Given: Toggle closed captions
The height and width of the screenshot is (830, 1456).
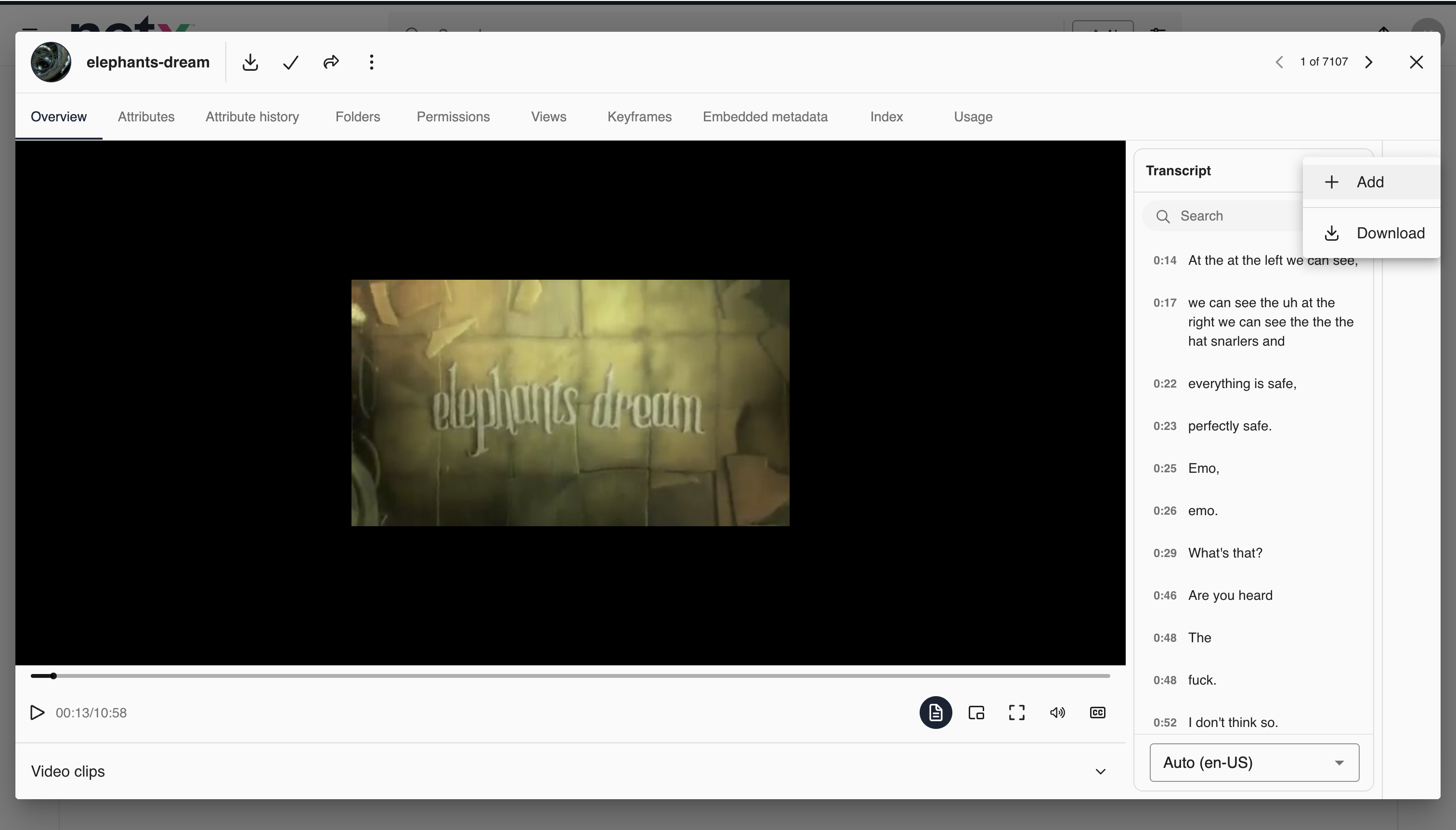Looking at the screenshot, I should [1098, 713].
